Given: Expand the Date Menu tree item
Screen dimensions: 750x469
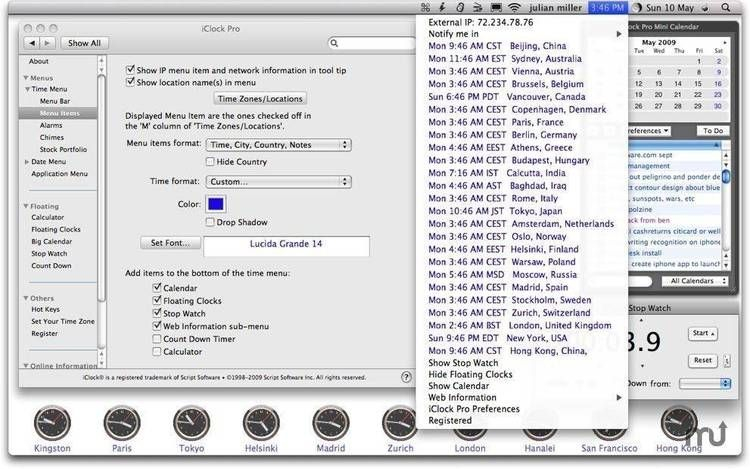Looking at the screenshot, I should [27, 162].
